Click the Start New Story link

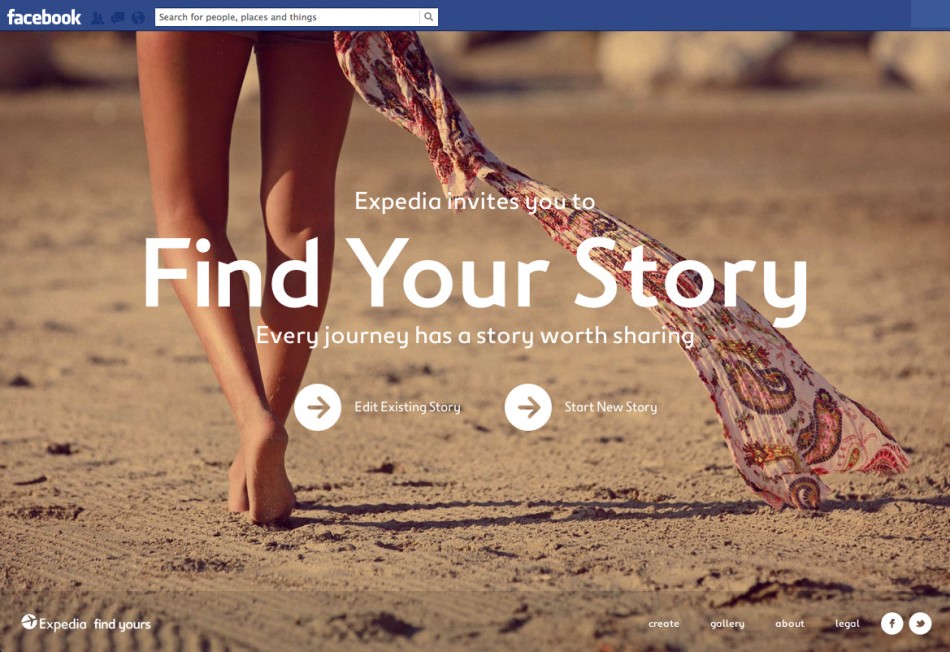tap(611, 407)
